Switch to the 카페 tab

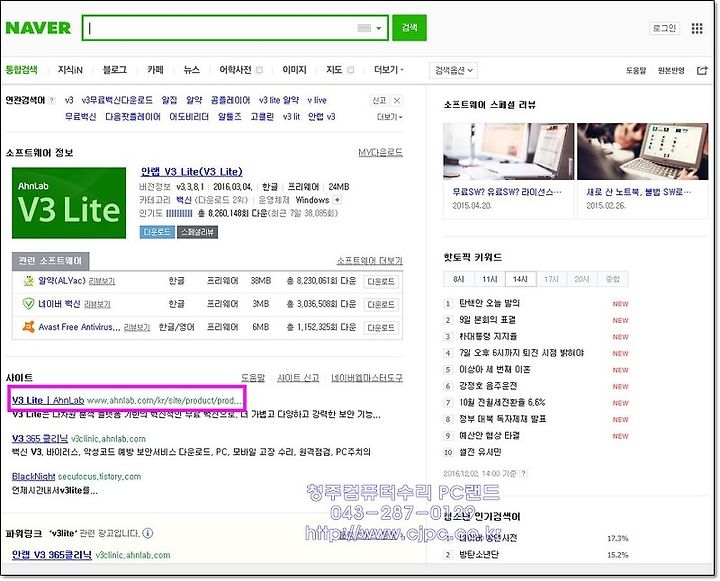155,70
